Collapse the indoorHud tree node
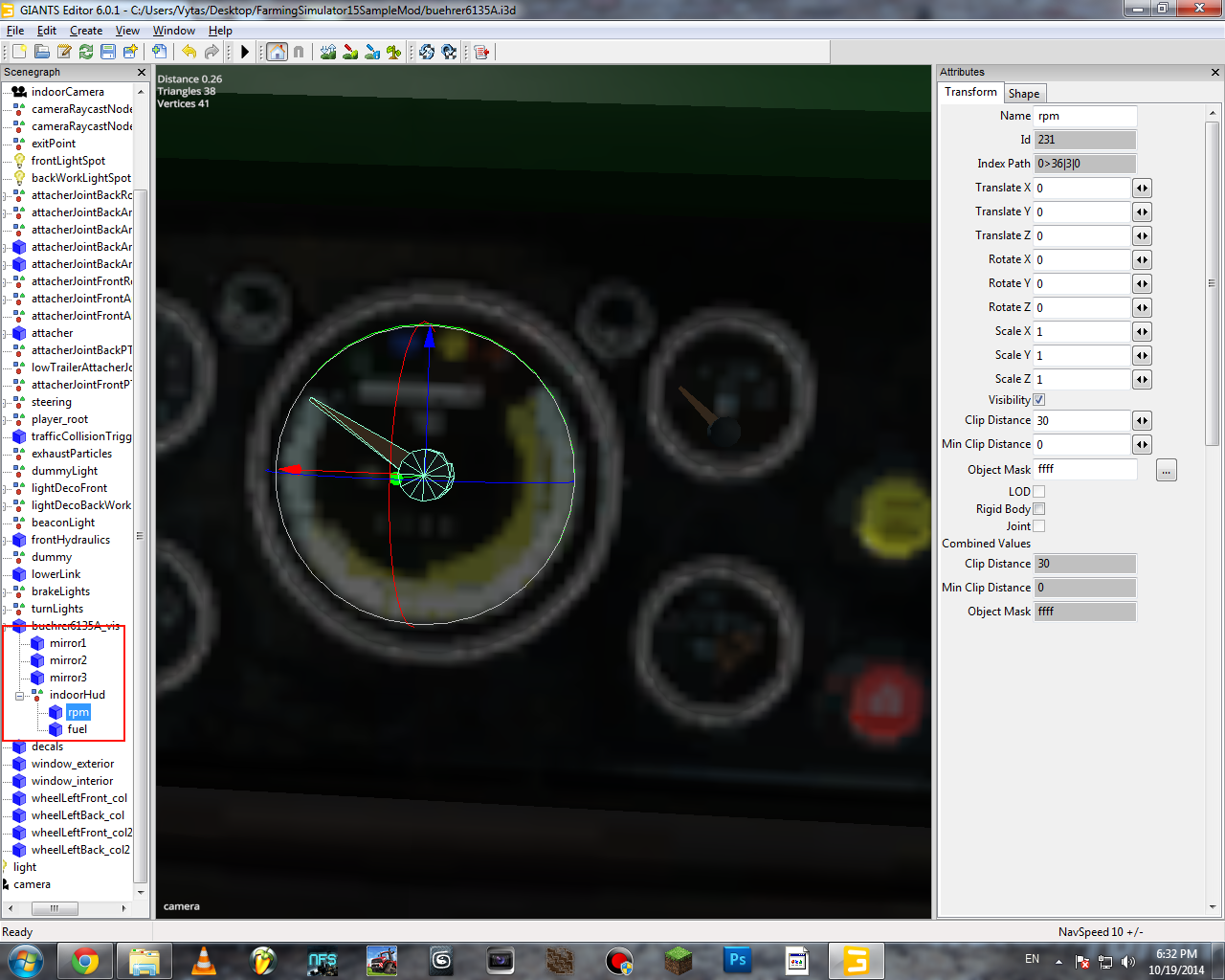Image resolution: width=1225 pixels, height=980 pixels. click(x=19, y=696)
